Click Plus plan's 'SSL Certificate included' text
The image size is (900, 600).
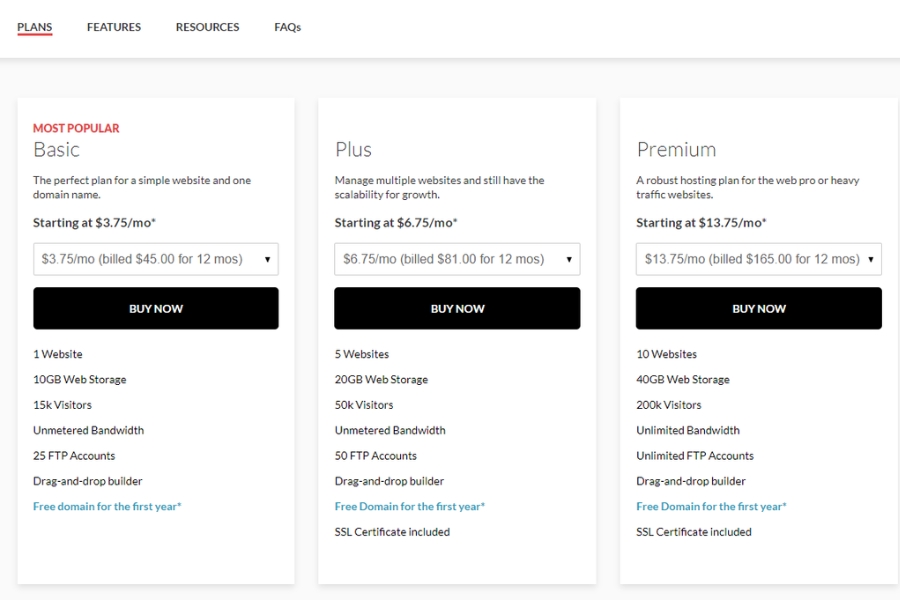pos(392,532)
